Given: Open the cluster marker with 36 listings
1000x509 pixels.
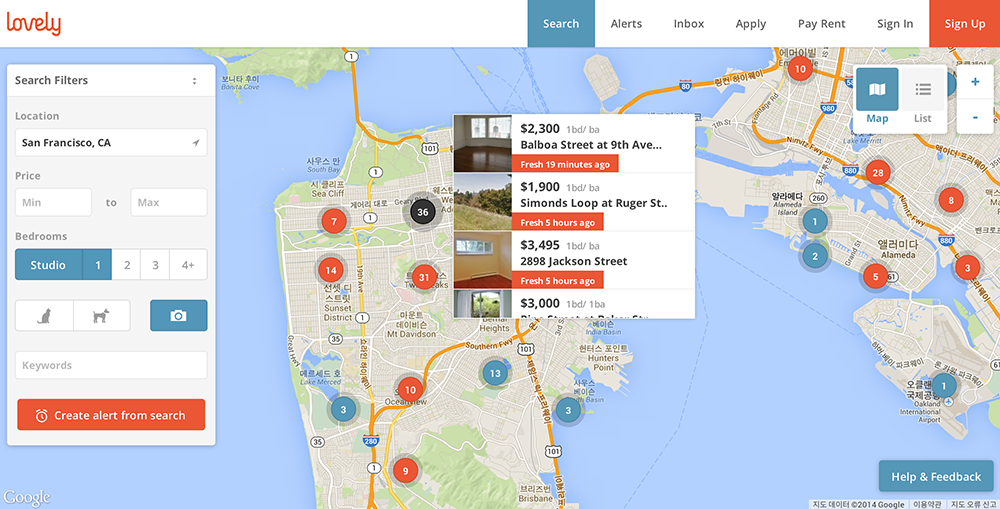Looking at the screenshot, I should pos(423,212).
